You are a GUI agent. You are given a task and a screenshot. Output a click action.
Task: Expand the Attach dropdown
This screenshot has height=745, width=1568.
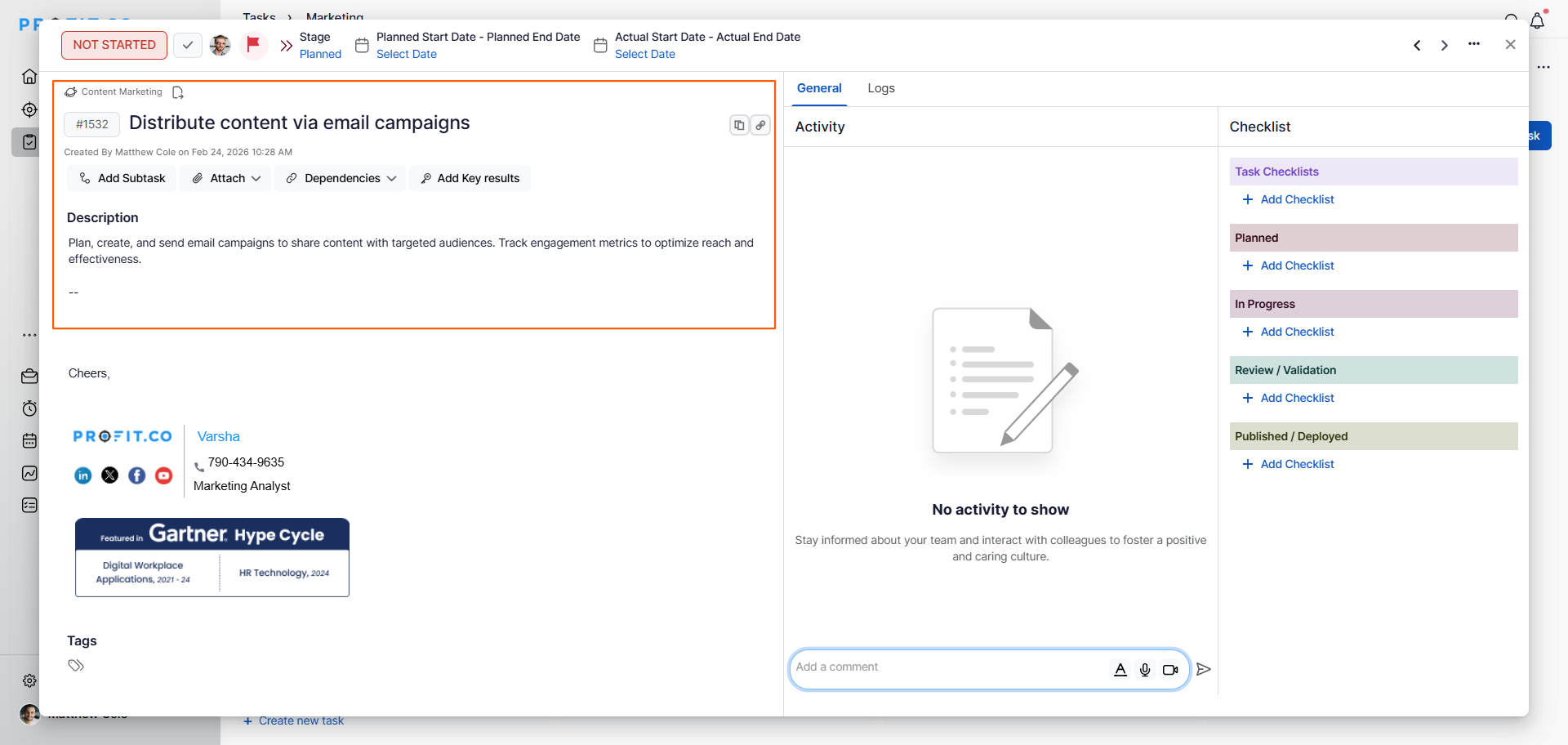[x=226, y=178]
